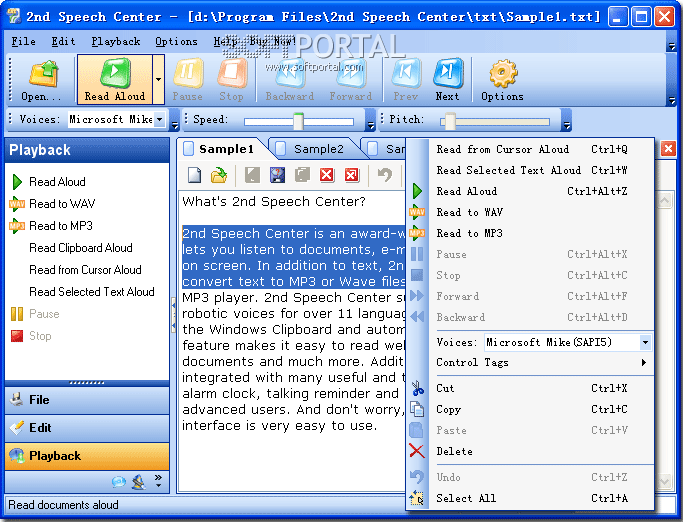Viewport: 683px width, 522px height.
Task: Click the 'What's 2nd Speech Center?' heading text
Action: pyautogui.click(x=274, y=202)
